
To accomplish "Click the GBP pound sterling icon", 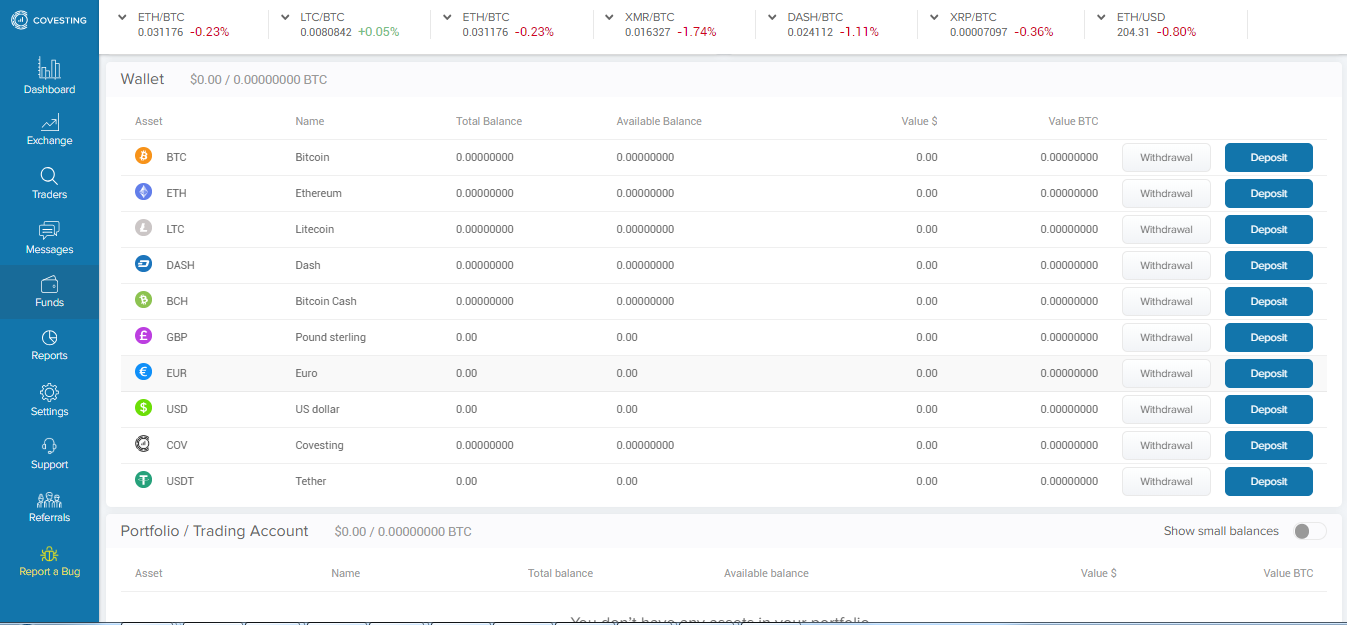I will 143,336.
